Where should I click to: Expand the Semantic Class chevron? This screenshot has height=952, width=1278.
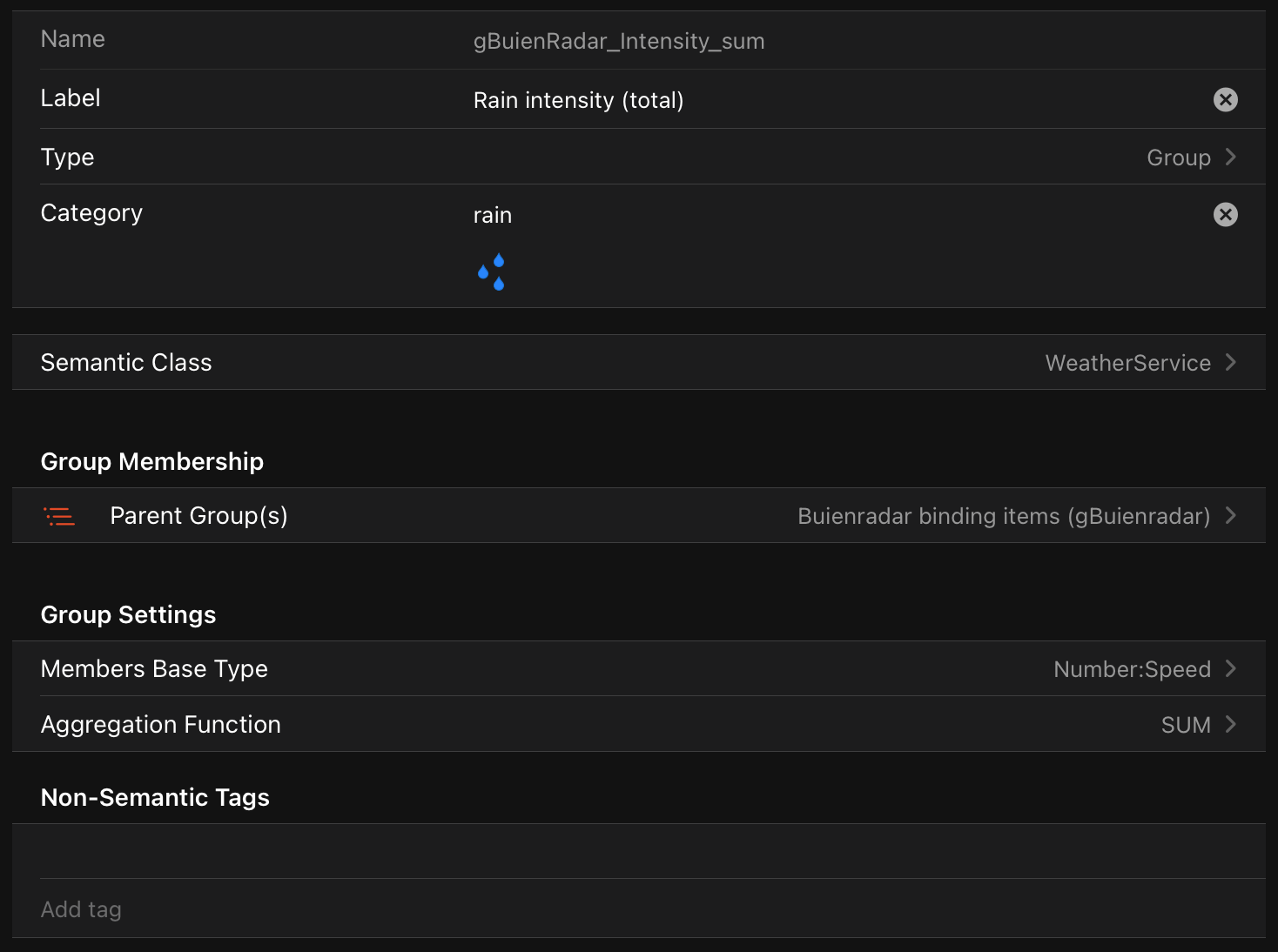click(x=1231, y=363)
